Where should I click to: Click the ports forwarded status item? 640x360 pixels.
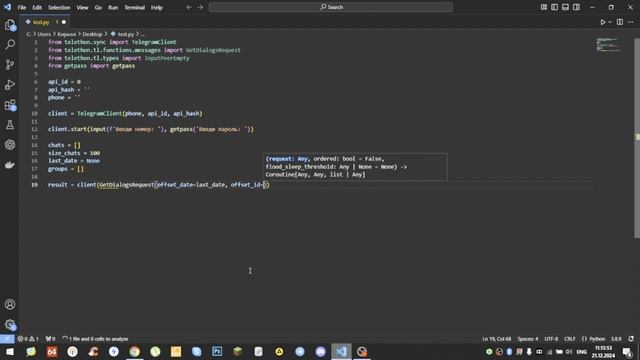click(50, 339)
